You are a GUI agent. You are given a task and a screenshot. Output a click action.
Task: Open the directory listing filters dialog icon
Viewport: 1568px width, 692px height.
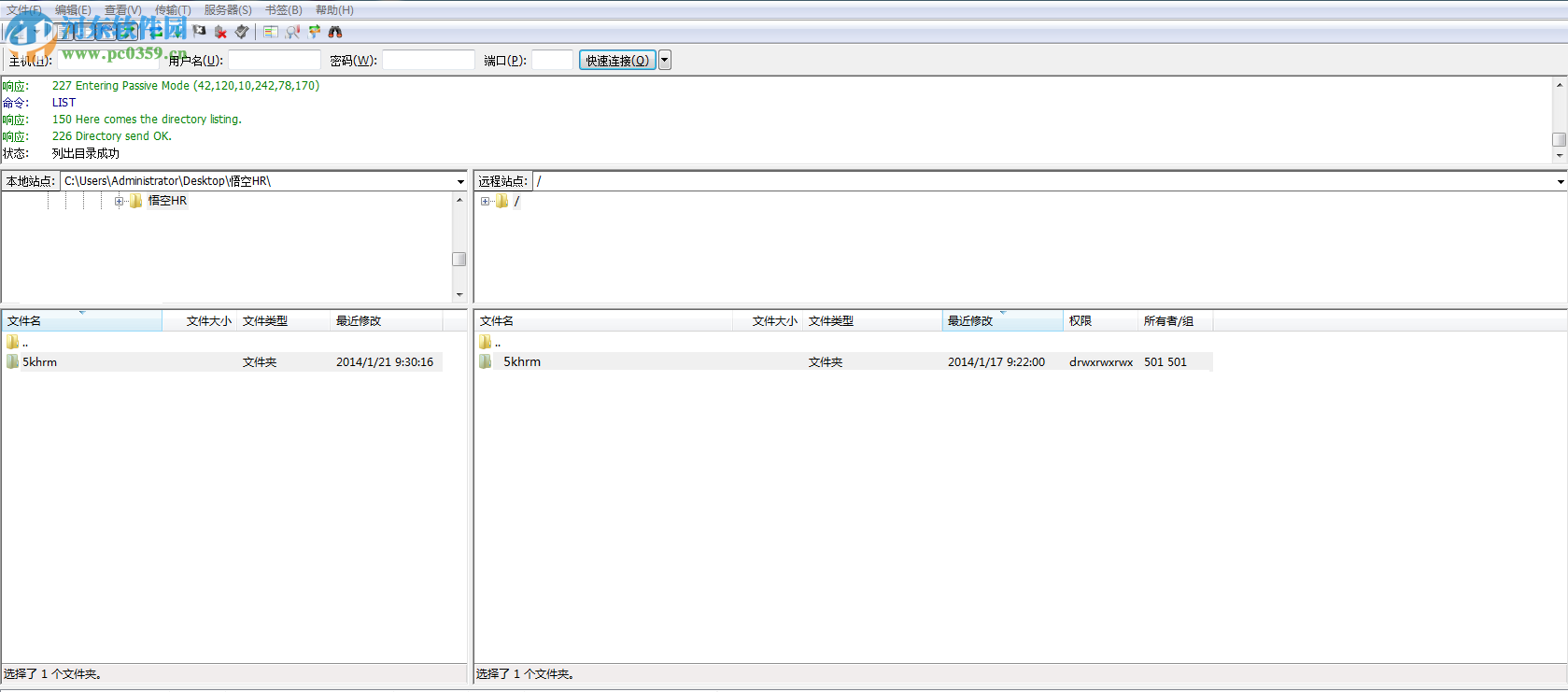click(271, 32)
